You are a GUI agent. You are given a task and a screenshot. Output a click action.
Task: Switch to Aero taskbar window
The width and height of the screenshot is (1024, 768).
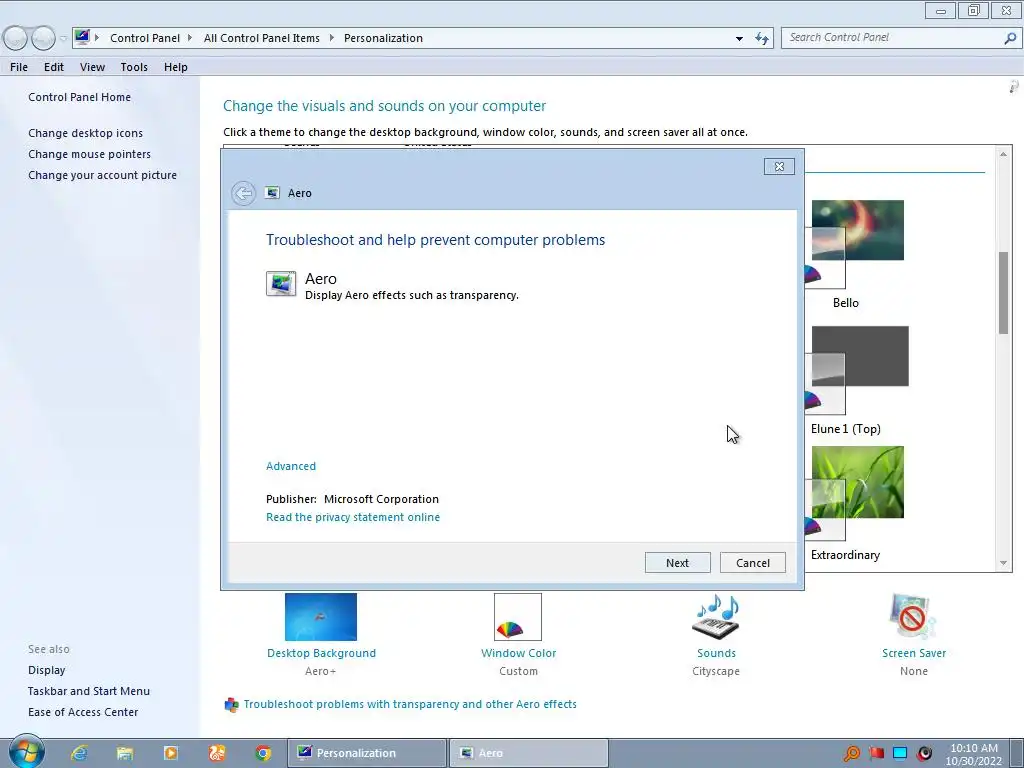529,753
